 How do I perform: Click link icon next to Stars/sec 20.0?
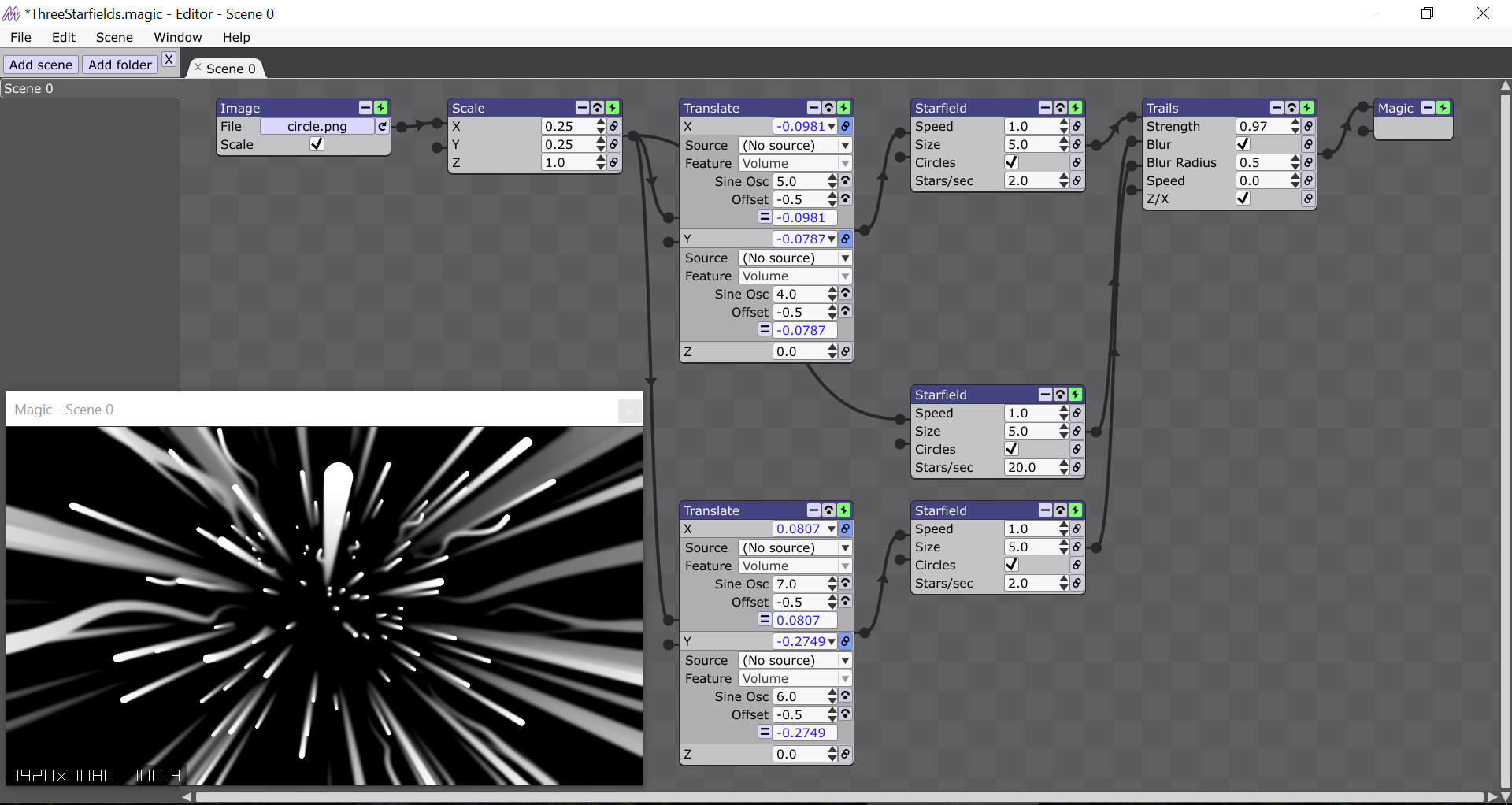pos(1077,467)
